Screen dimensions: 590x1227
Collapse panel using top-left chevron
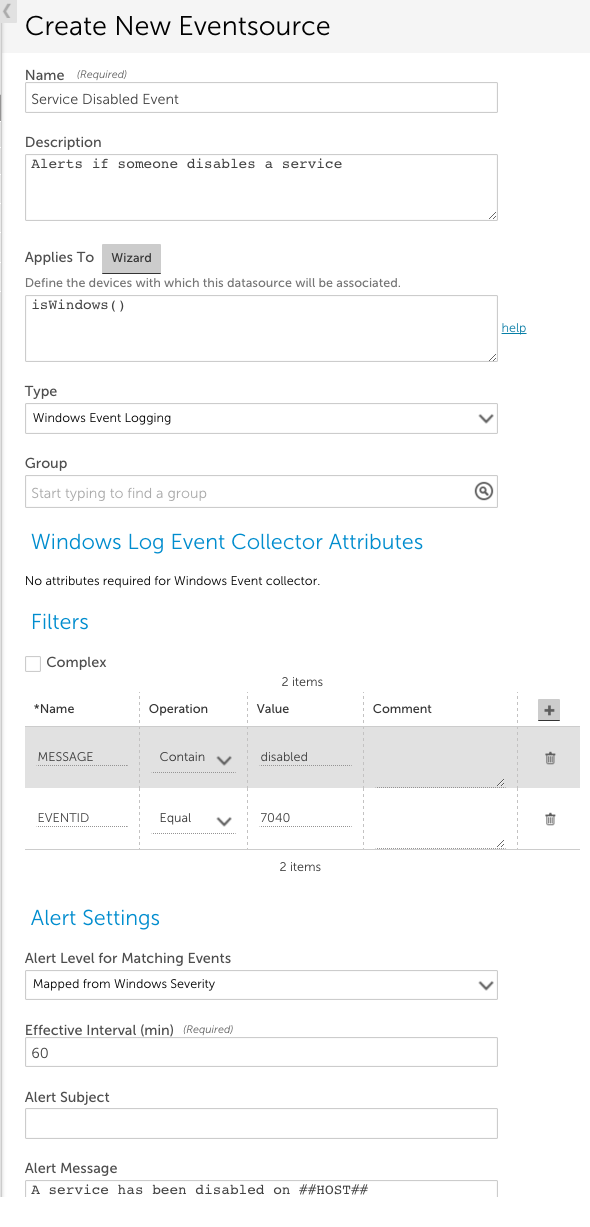(8, 13)
